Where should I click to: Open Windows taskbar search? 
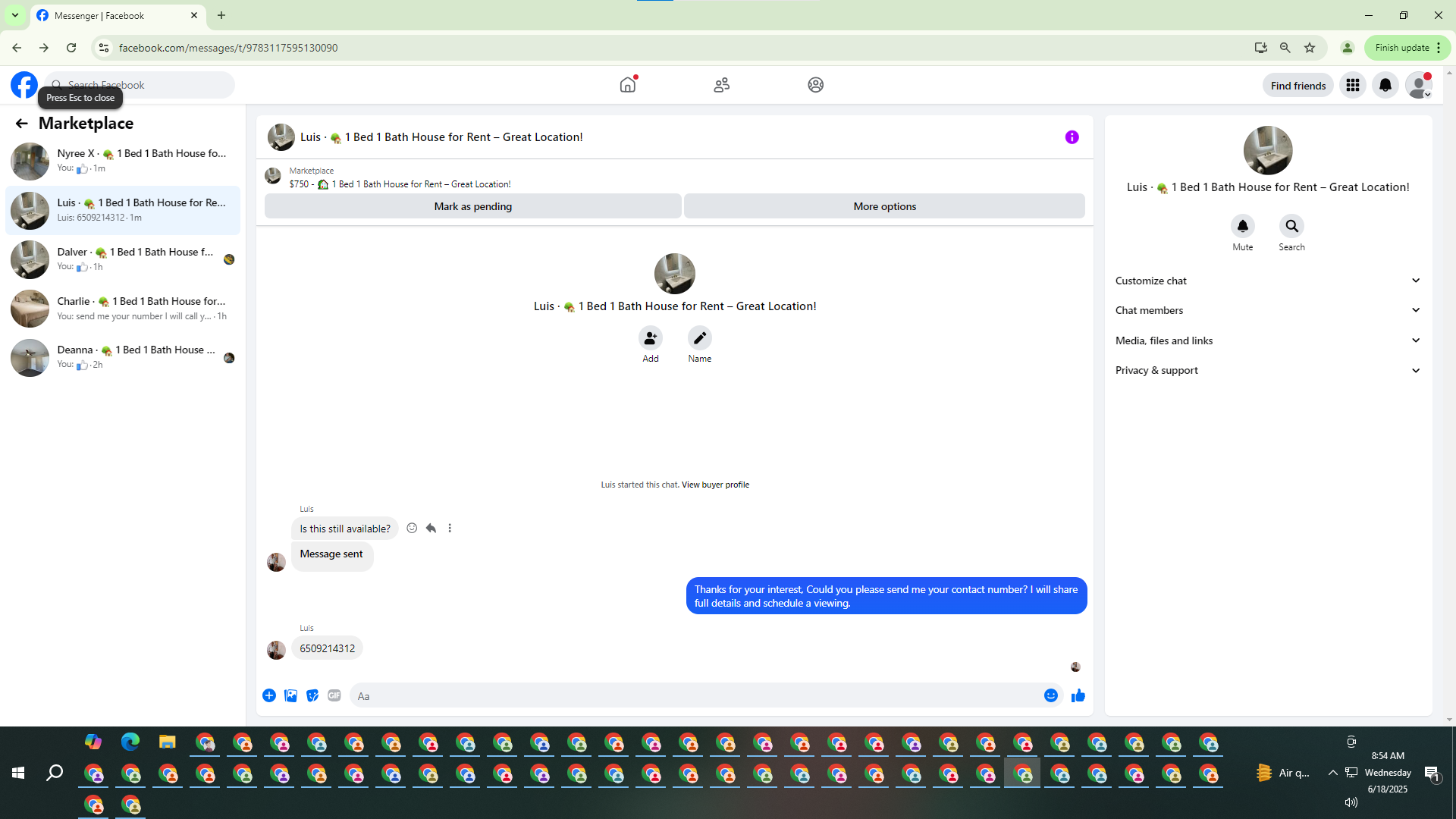coord(55,773)
